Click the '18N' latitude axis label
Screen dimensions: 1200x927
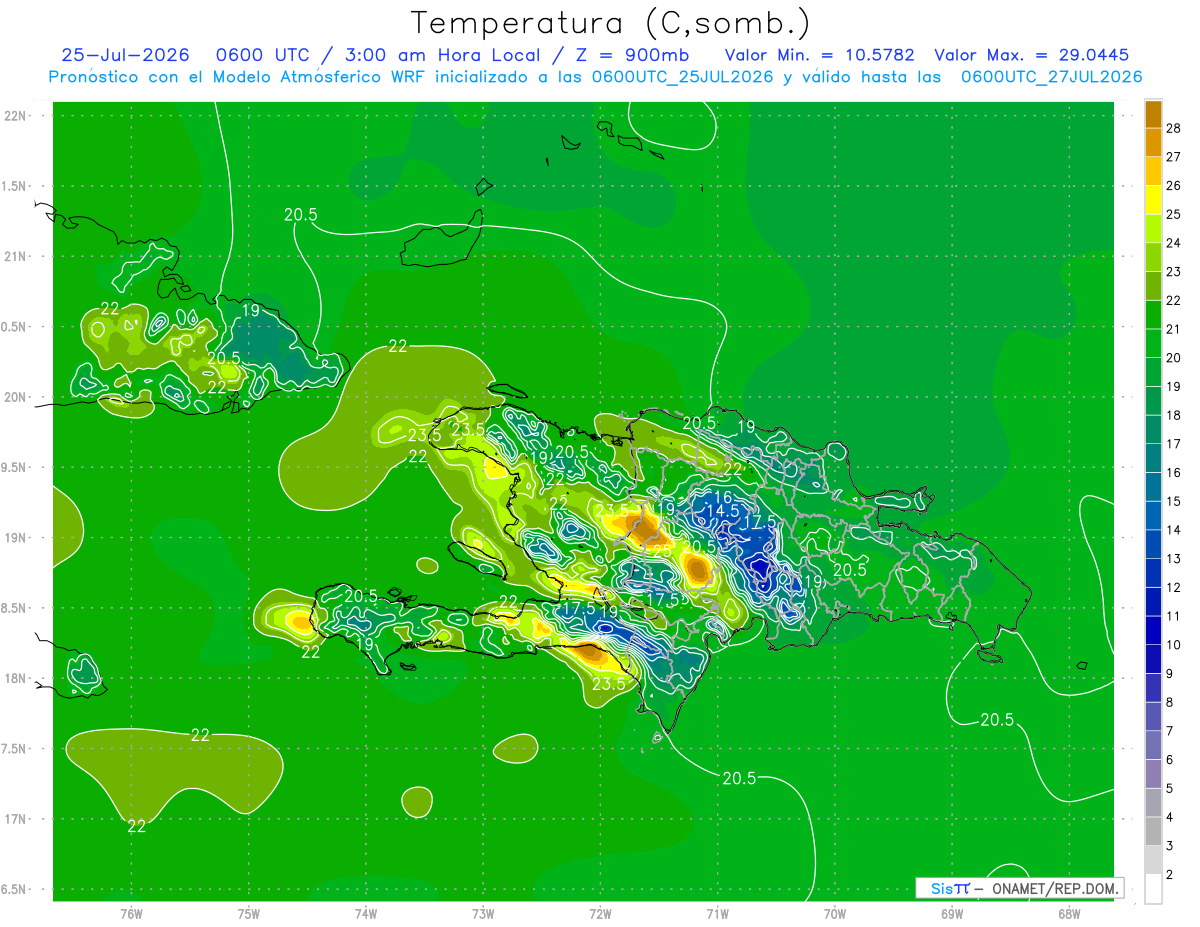coord(17,679)
